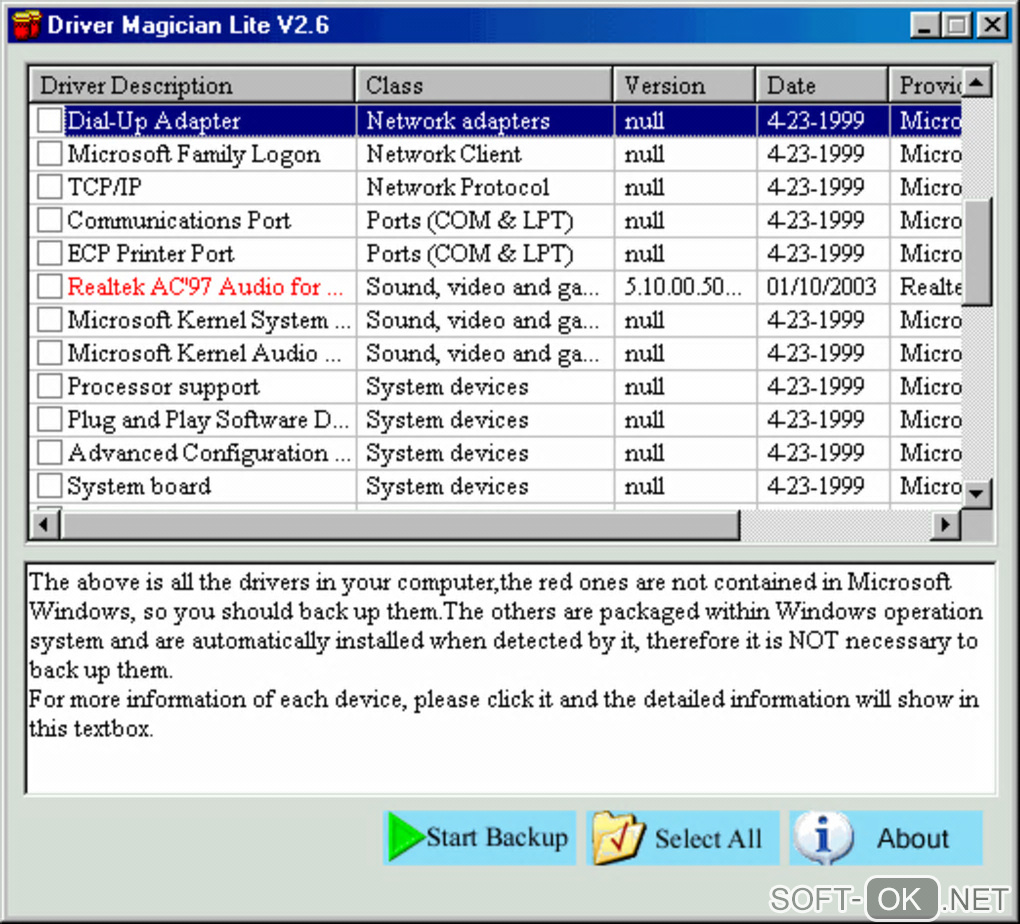Check the Microsoft Family Logon checkbox
This screenshot has width=1020, height=924.
[x=49, y=154]
